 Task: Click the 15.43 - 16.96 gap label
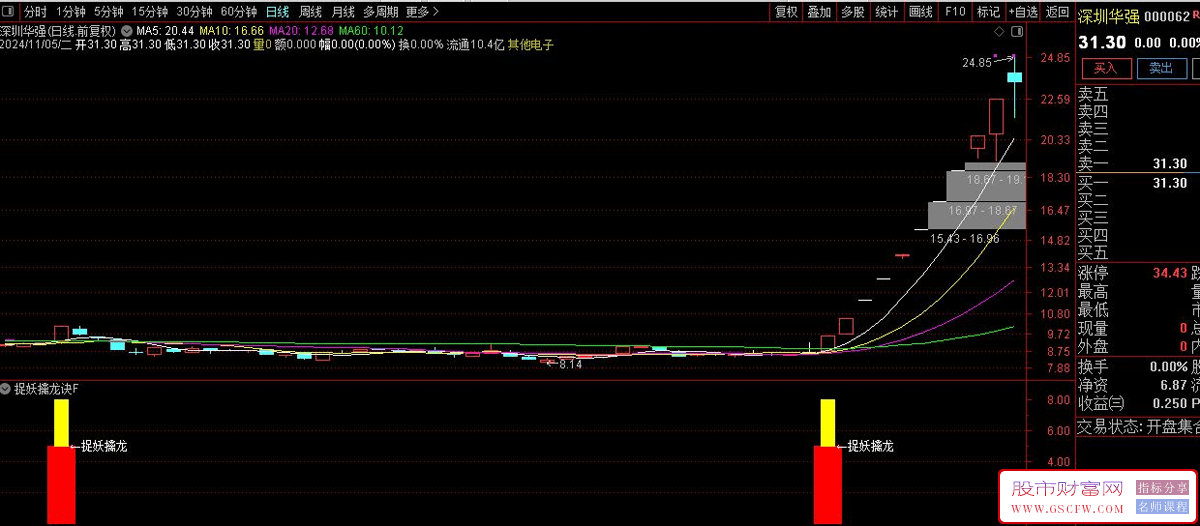click(x=964, y=239)
